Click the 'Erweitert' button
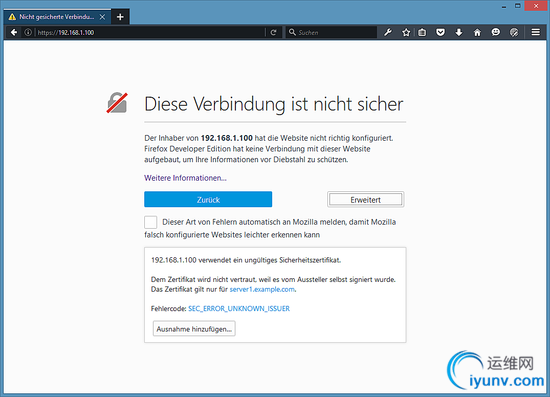550x397 pixels. [365, 199]
